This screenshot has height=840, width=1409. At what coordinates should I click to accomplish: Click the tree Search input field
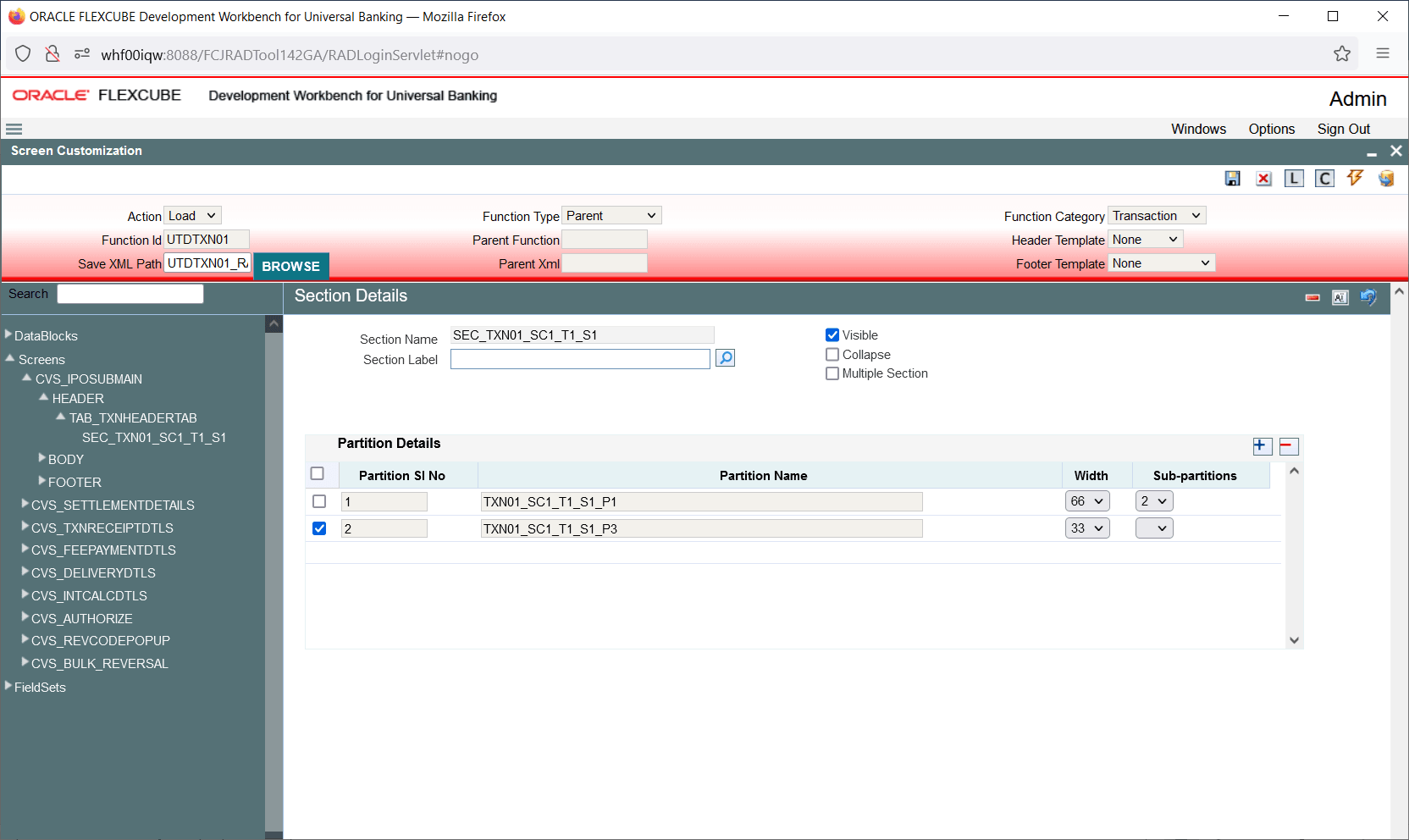point(130,294)
